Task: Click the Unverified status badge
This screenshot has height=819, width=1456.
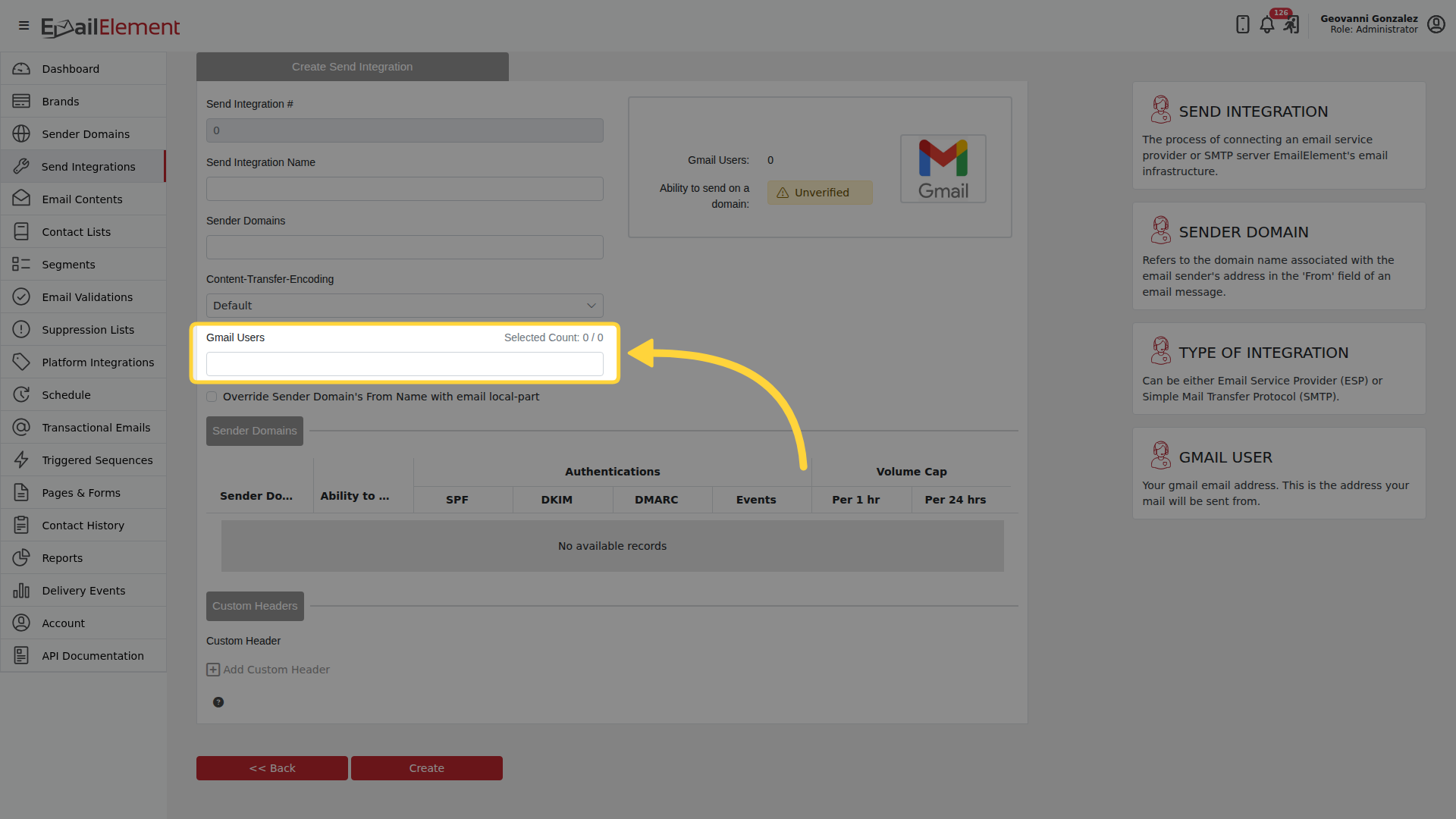Action: point(820,193)
